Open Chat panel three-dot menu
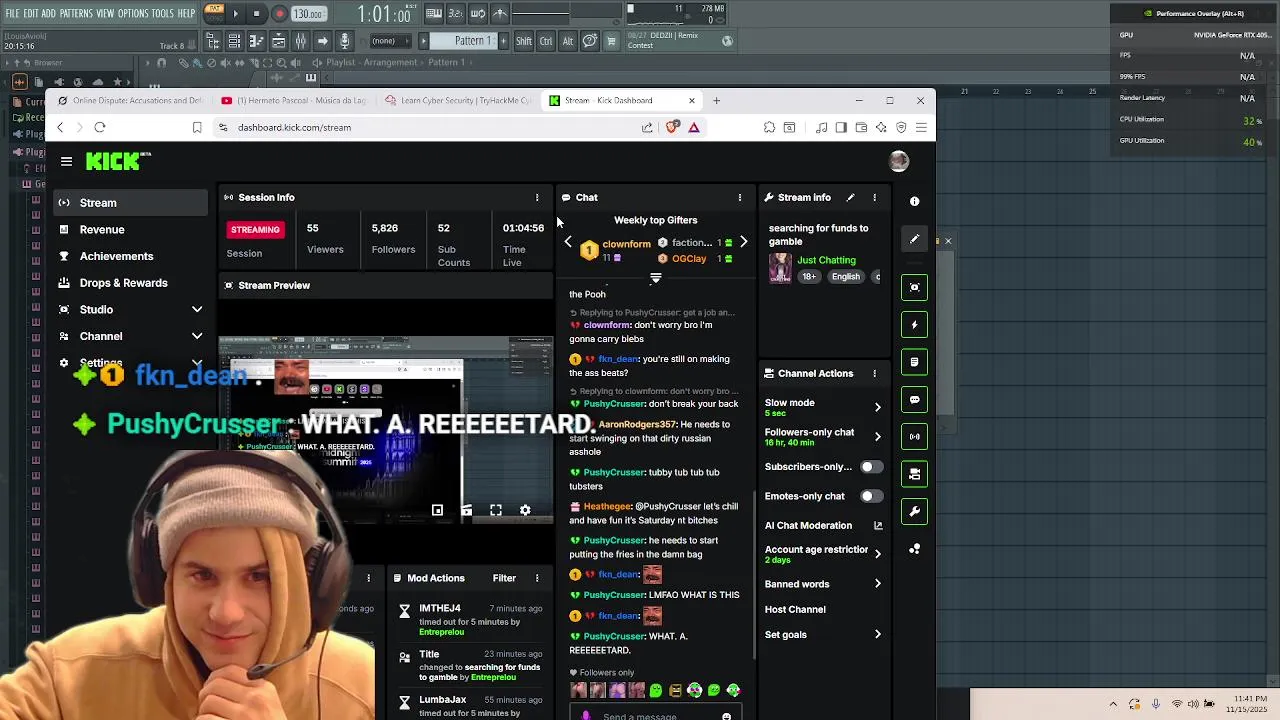Image resolution: width=1280 pixels, height=720 pixels. click(x=740, y=197)
